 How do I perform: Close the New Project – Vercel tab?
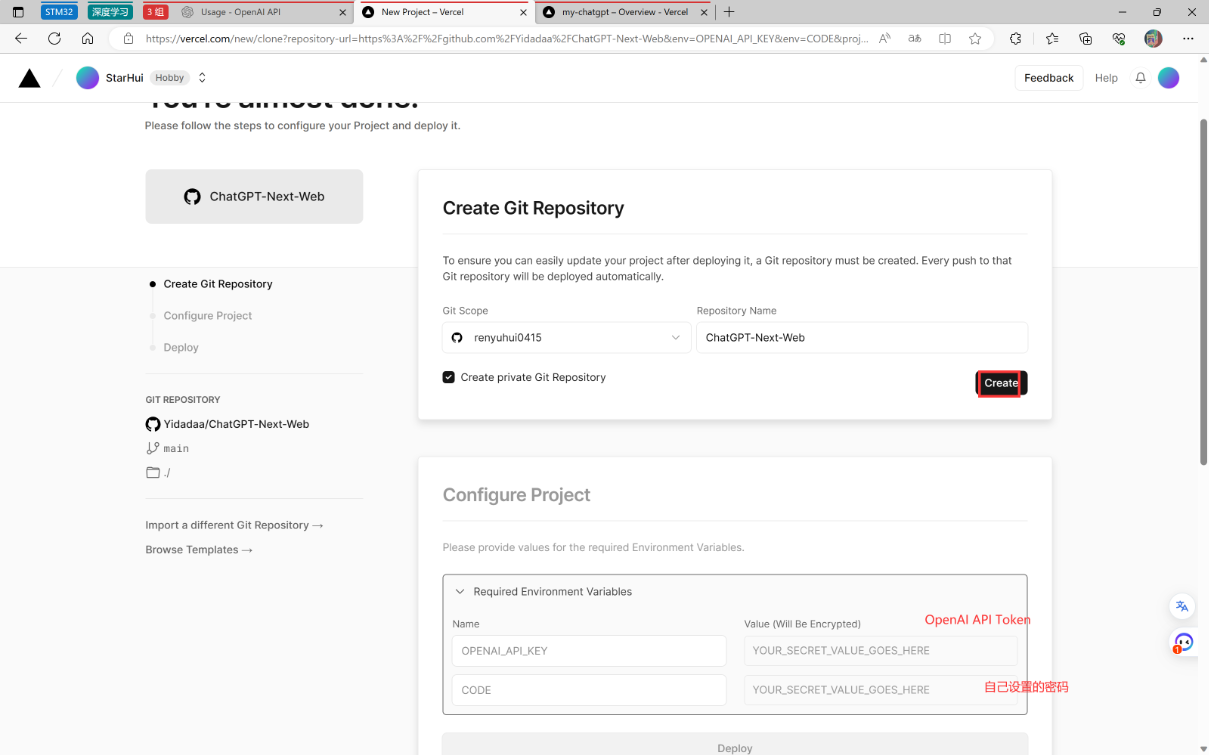(523, 12)
